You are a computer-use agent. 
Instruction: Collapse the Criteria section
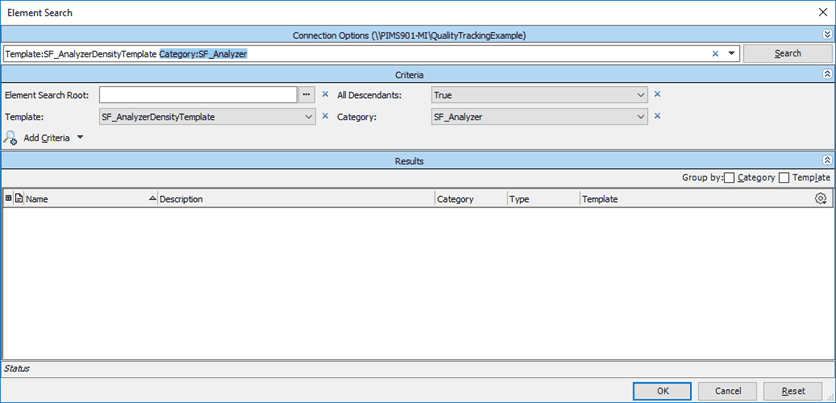pos(827,75)
